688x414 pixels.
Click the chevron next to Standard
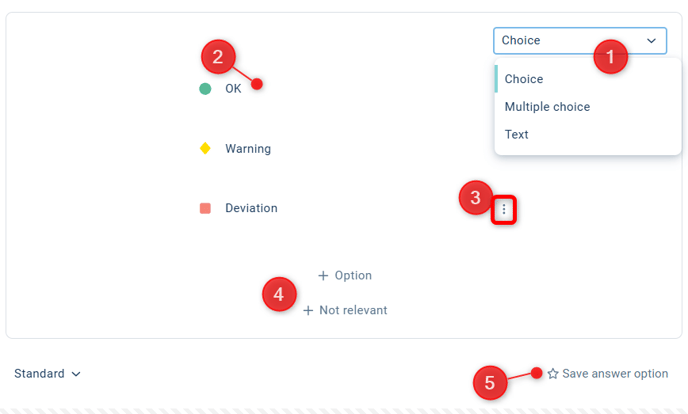tap(76, 374)
